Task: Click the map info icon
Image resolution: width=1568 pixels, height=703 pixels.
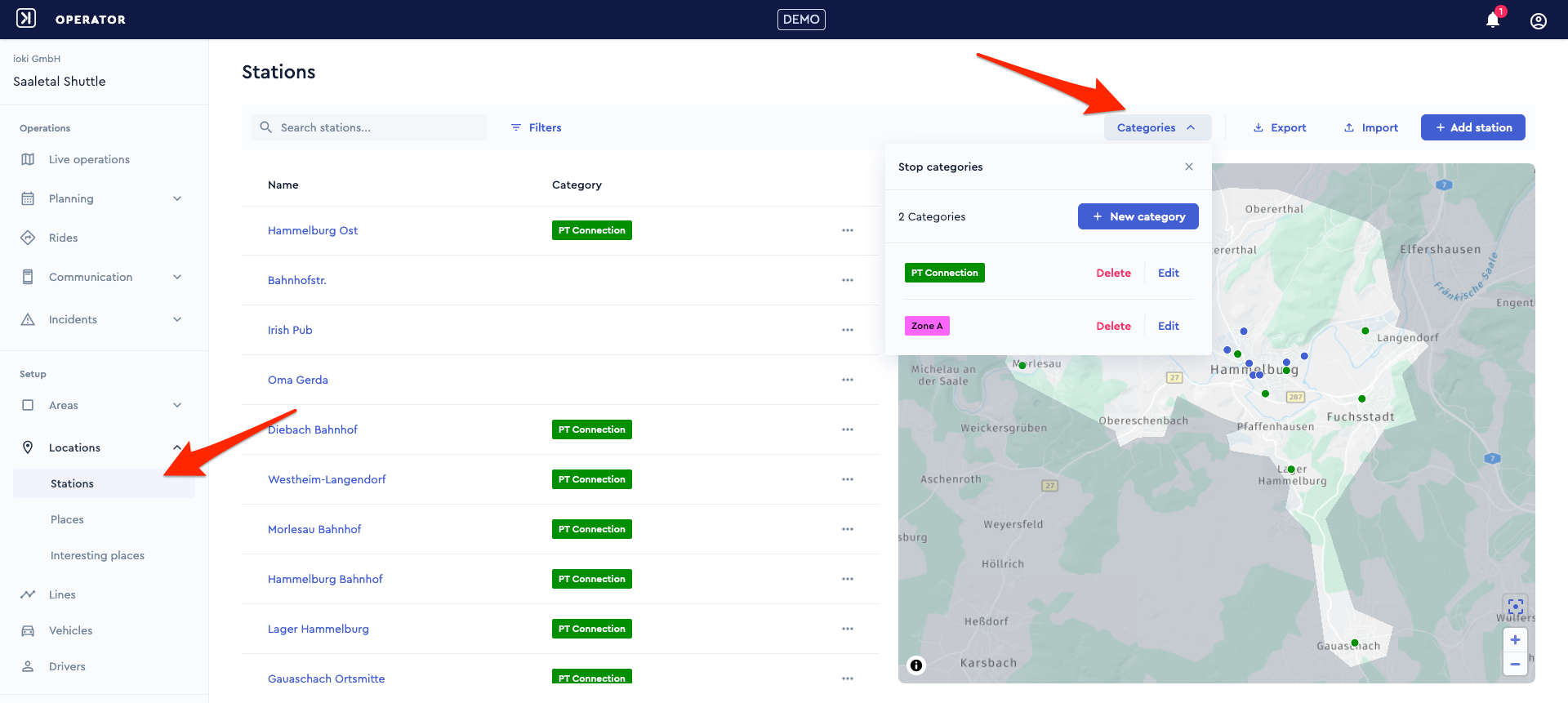Action: [x=916, y=665]
